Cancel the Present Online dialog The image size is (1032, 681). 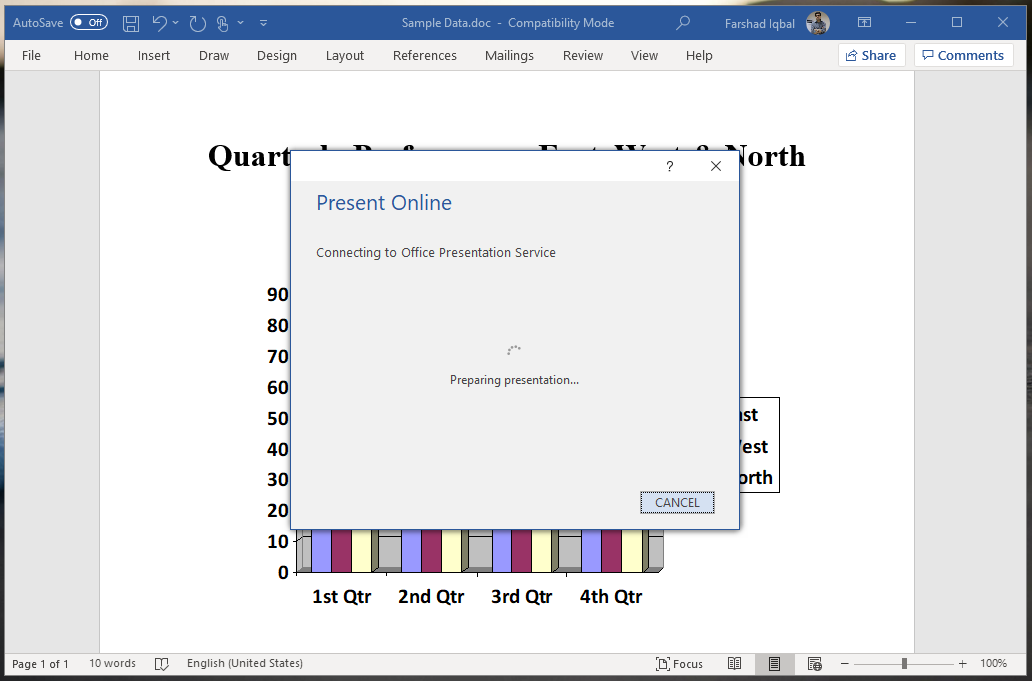pos(677,502)
